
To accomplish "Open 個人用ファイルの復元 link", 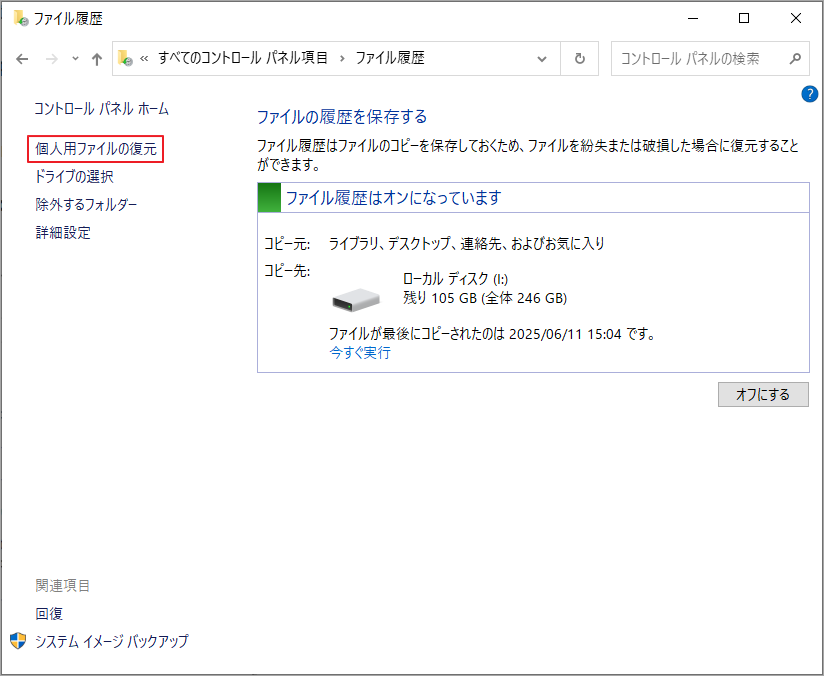I will 96,149.
